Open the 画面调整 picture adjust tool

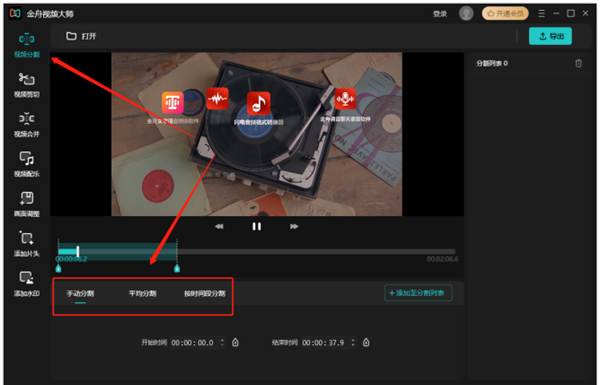point(26,204)
